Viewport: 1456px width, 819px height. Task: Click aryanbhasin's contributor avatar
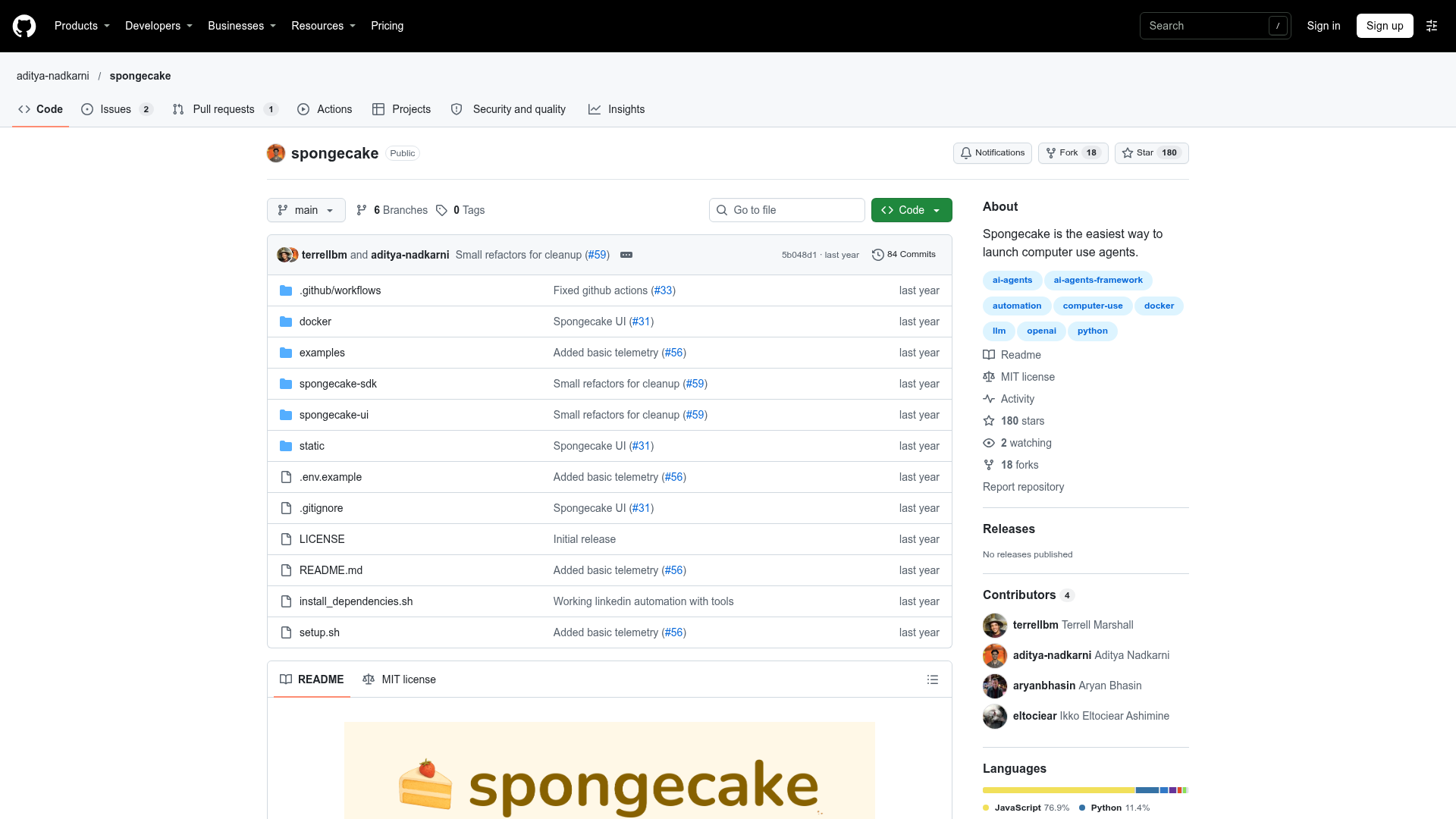[x=995, y=686]
